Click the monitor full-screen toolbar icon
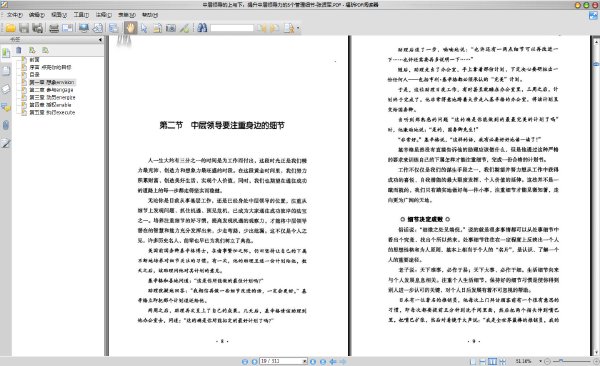Image resolution: width=600 pixels, height=366 pixels. click(x=84, y=28)
